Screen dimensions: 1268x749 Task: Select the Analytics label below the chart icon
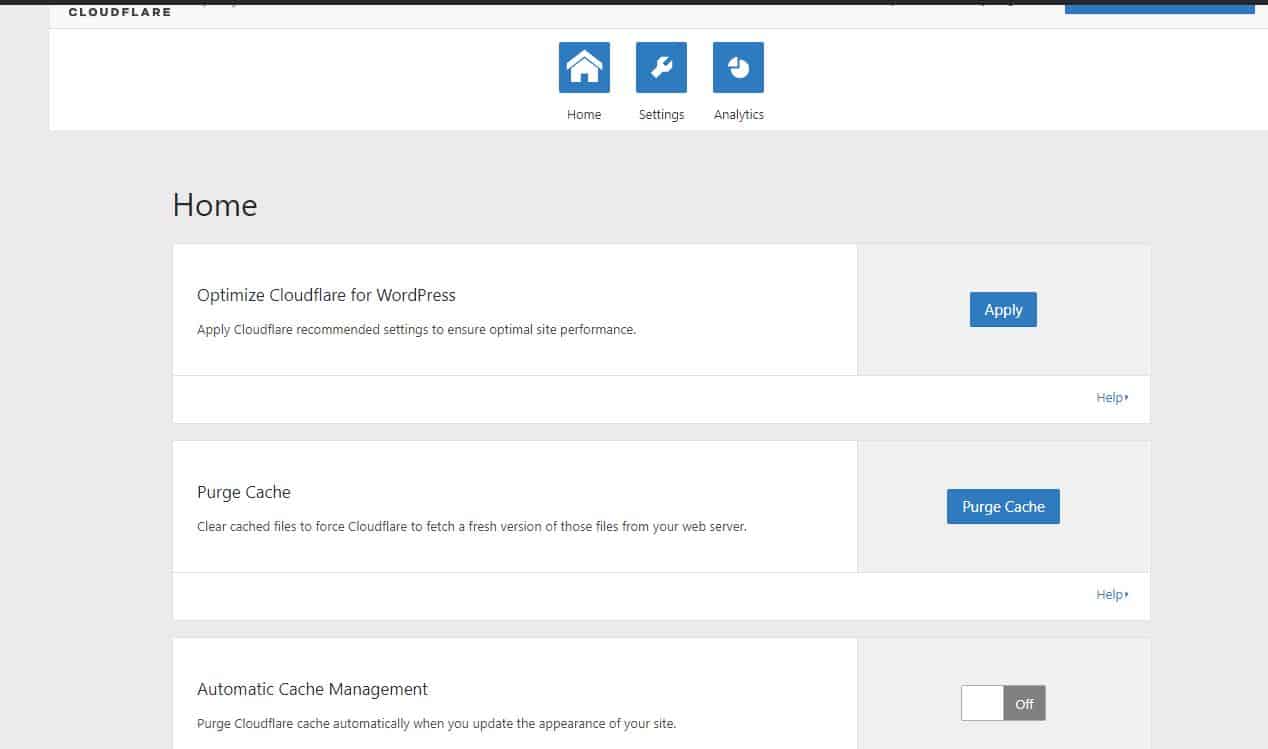(x=738, y=115)
